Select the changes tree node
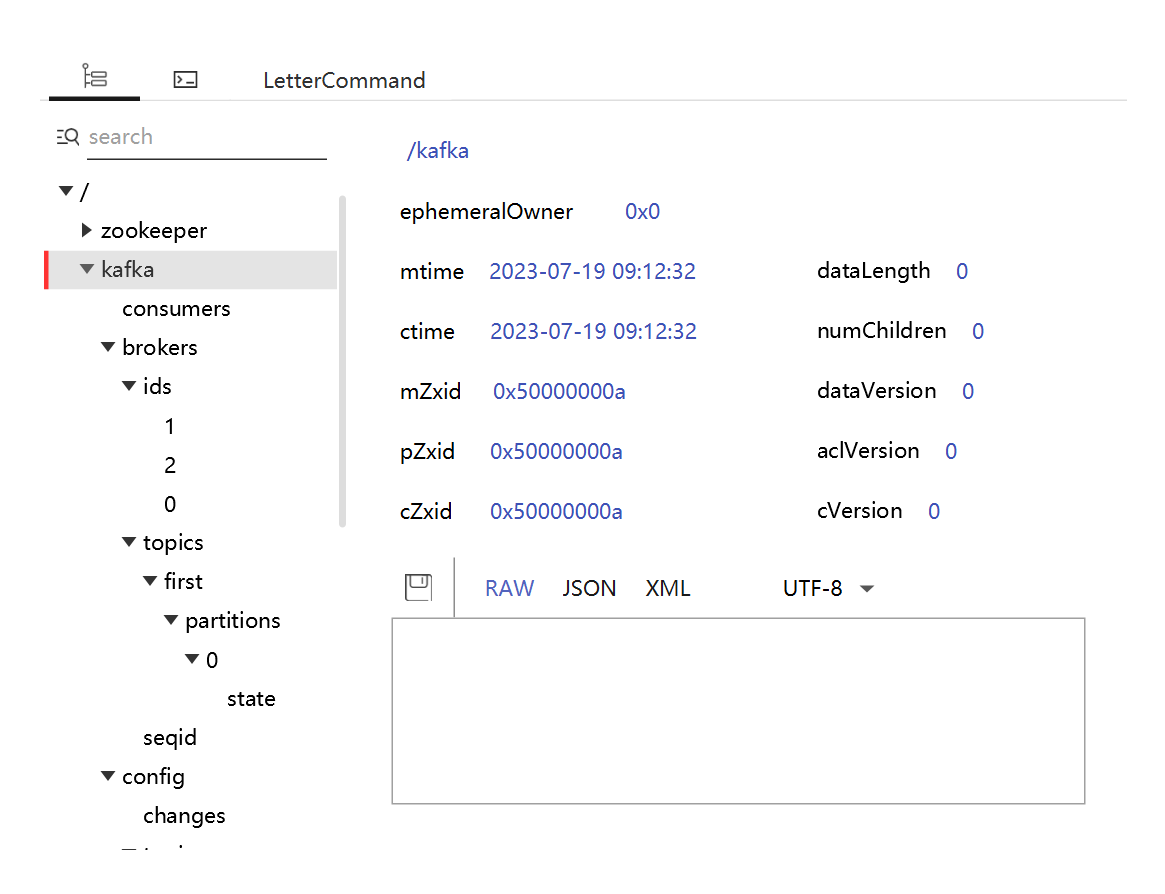The height and width of the screenshot is (894, 1165). 184,816
